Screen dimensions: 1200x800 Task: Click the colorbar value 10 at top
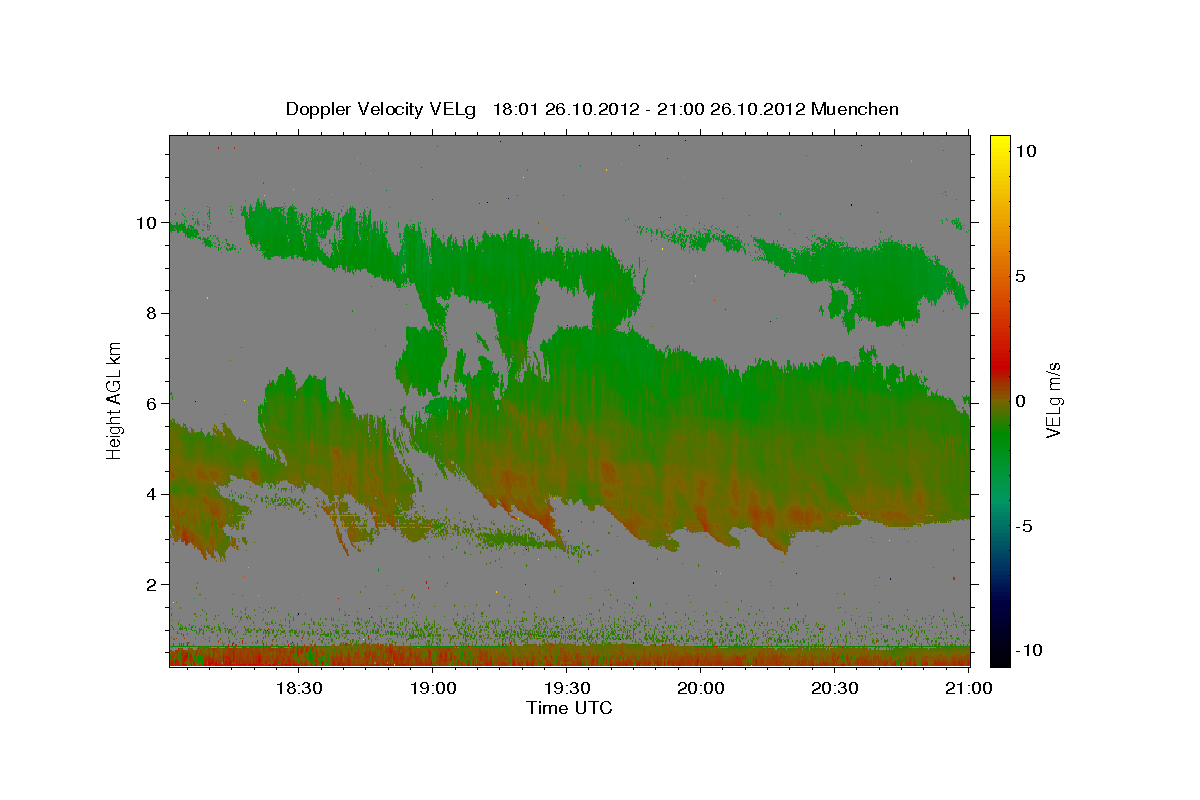[x=1026, y=151]
